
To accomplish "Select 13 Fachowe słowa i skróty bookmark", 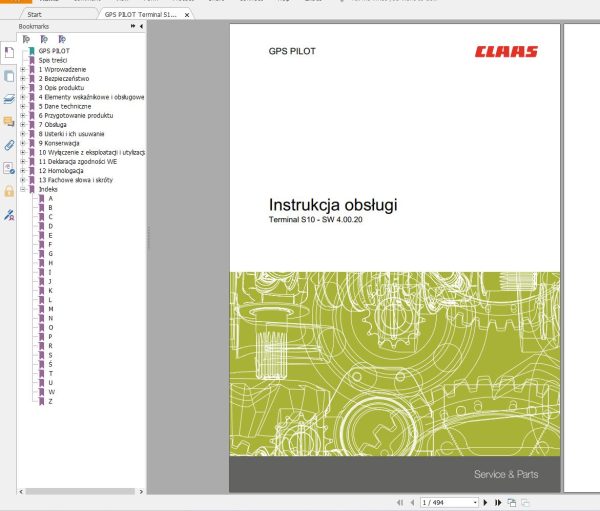I will tap(76, 180).
